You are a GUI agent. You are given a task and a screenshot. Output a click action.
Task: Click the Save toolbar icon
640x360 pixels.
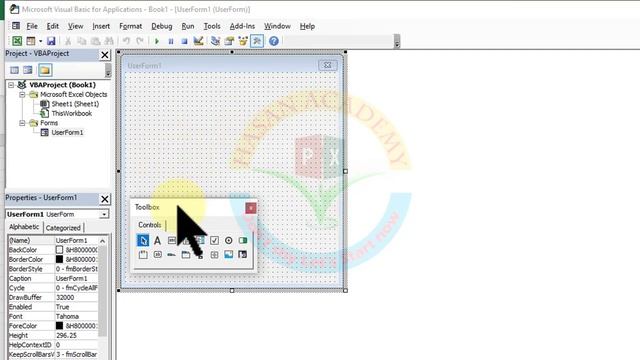click(51, 41)
